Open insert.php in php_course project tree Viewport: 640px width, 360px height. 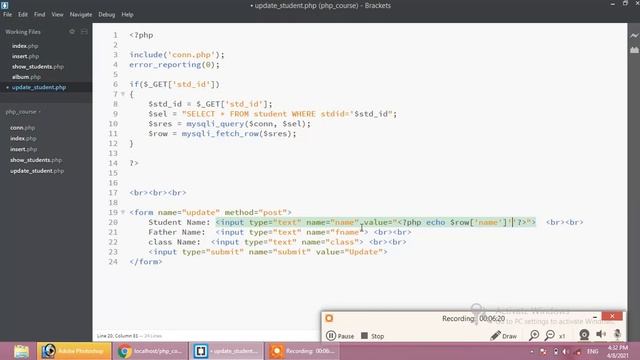tap(24, 149)
